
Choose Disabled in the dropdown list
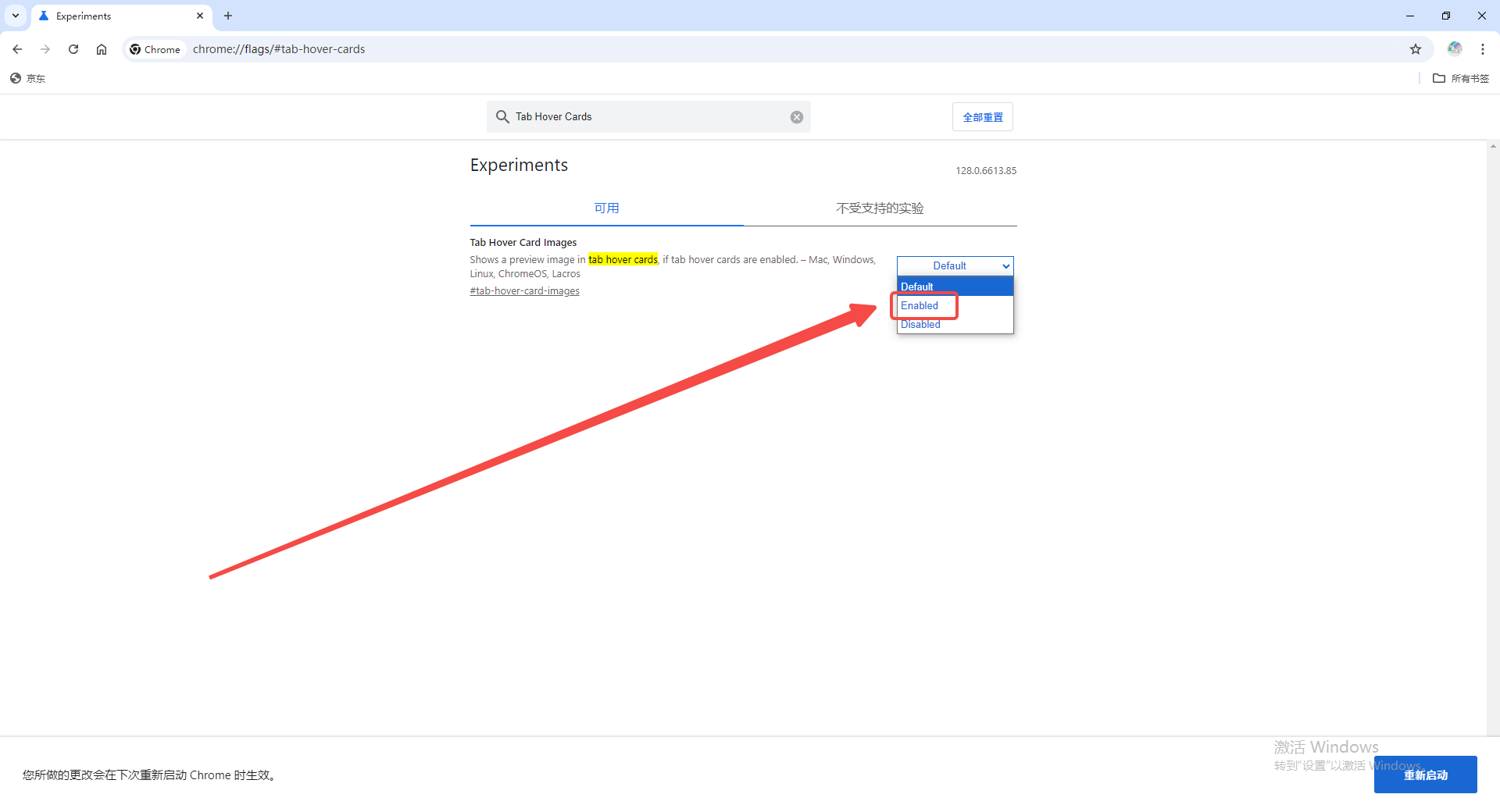pos(955,324)
